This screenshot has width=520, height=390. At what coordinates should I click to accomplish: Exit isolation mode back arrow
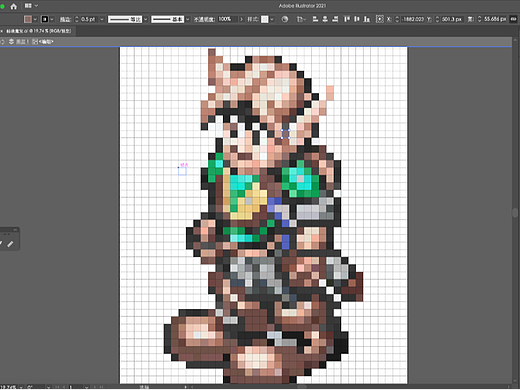(3, 42)
